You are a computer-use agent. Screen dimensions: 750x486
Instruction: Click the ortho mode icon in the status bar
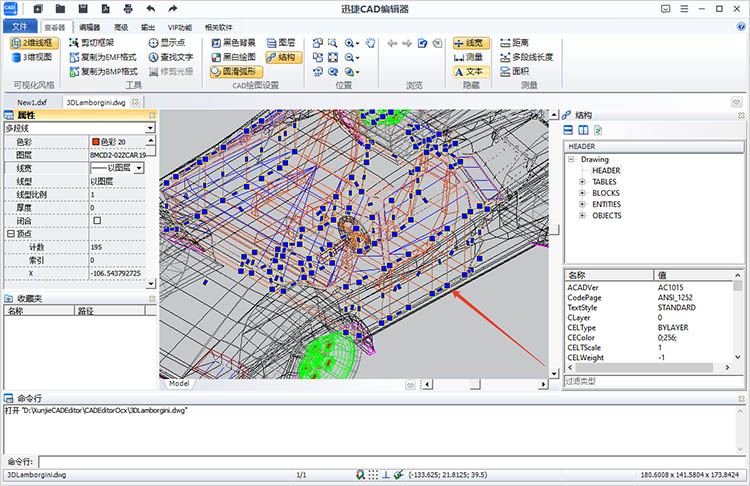[x=386, y=475]
